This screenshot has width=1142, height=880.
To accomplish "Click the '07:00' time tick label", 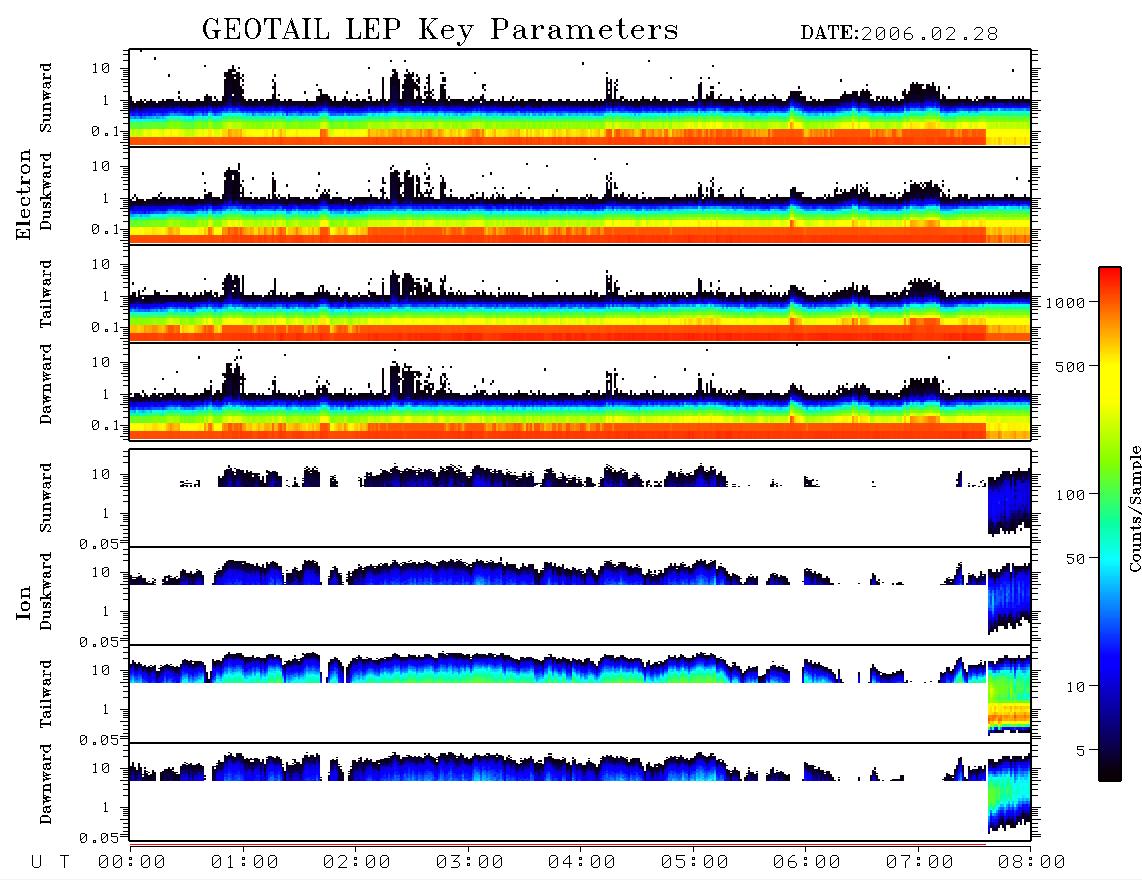I will pyautogui.click(x=920, y=862).
